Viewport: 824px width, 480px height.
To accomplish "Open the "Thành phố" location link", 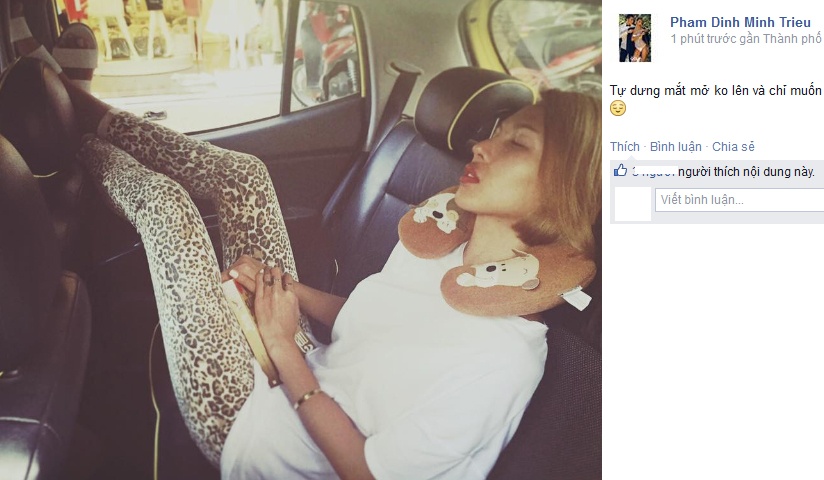I will (792, 39).
